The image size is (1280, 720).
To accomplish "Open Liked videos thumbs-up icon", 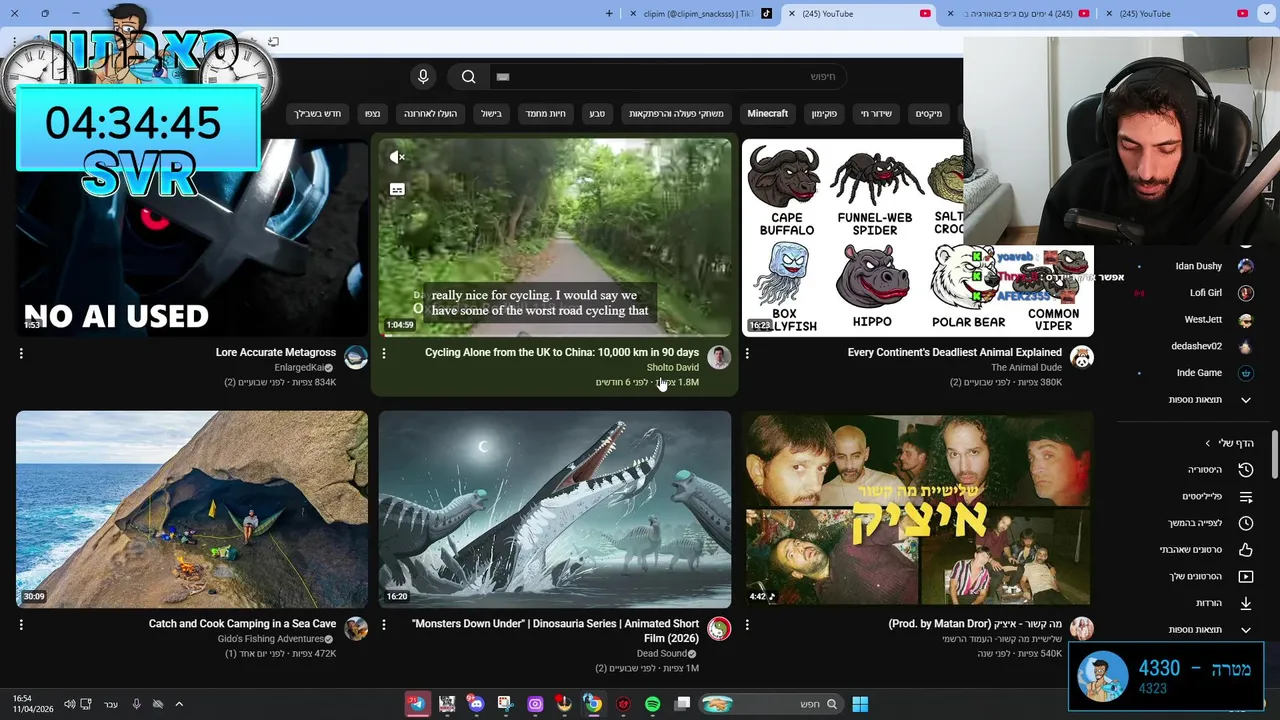I will click(x=1245, y=549).
